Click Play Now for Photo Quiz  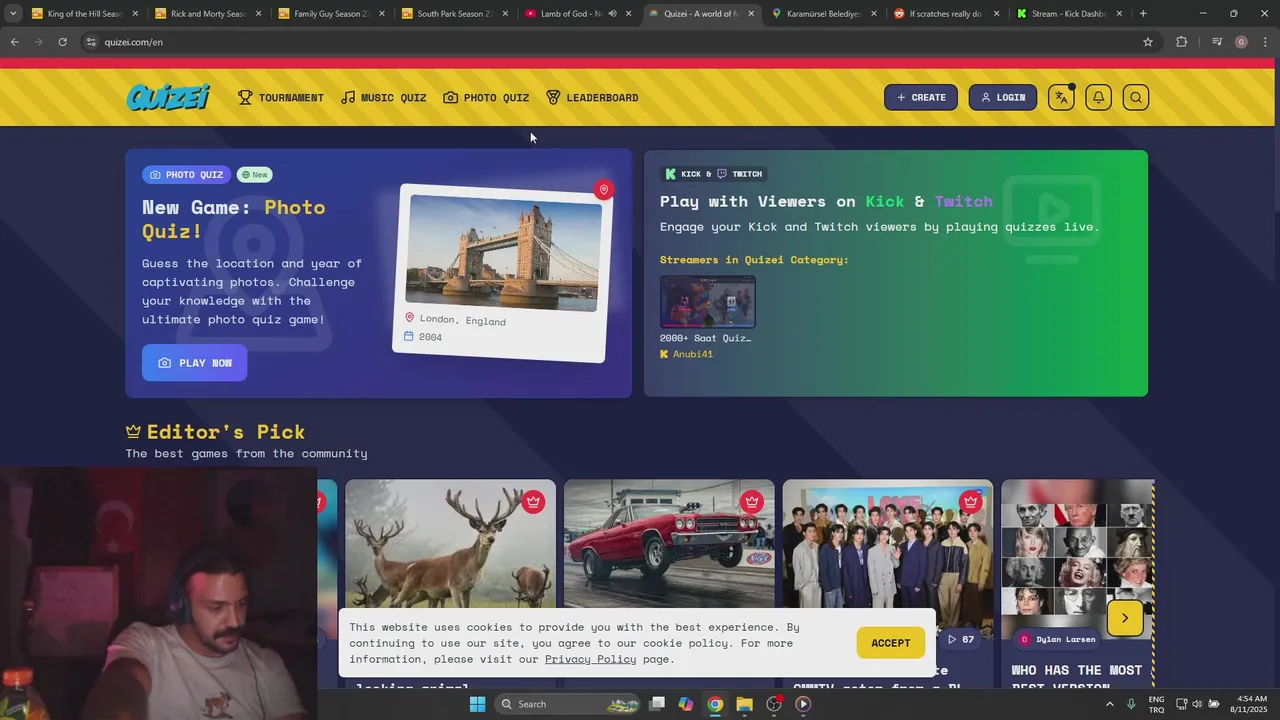pos(194,363)
